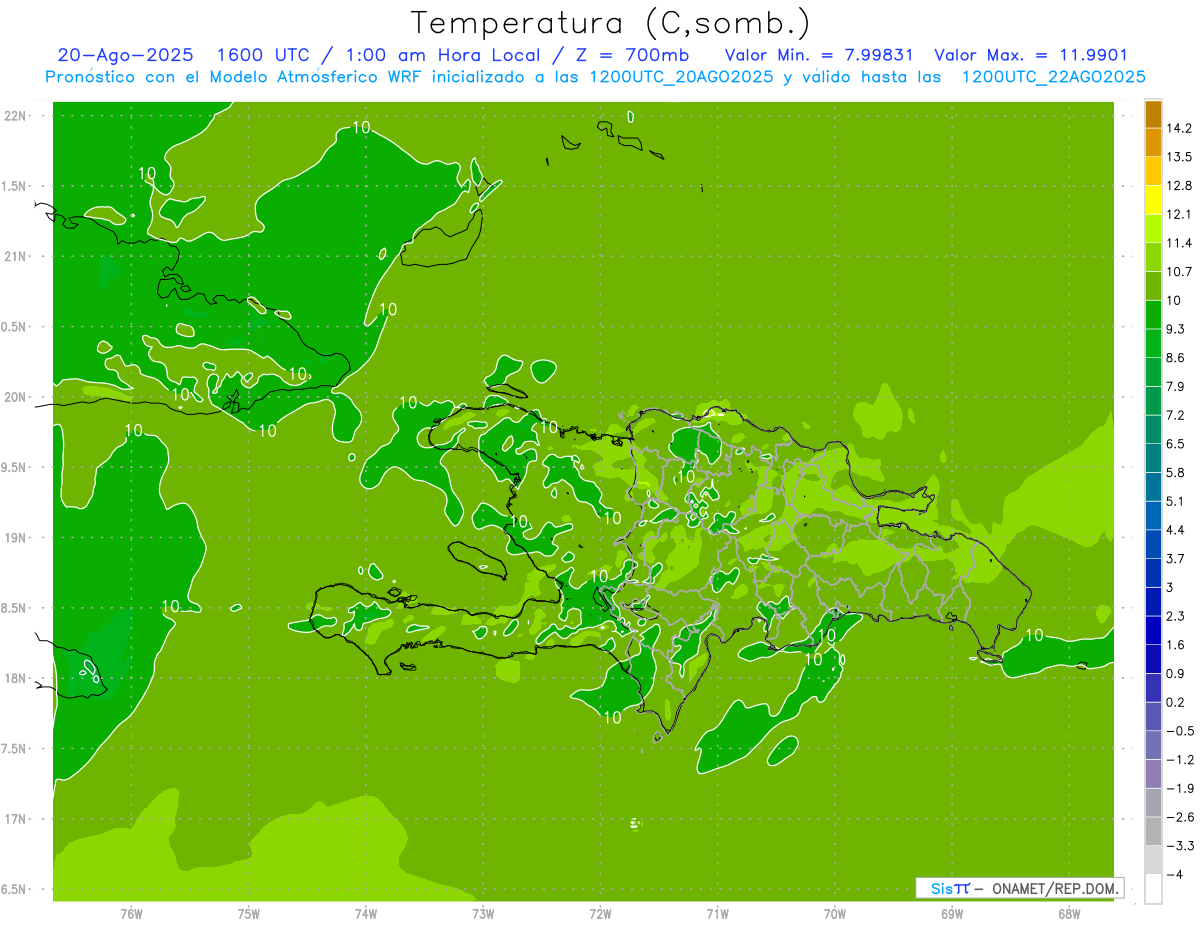This screenshot has width=1200, height=927.
Task: Click the "8.6" colorbar value
Action: coord(1176,358)
